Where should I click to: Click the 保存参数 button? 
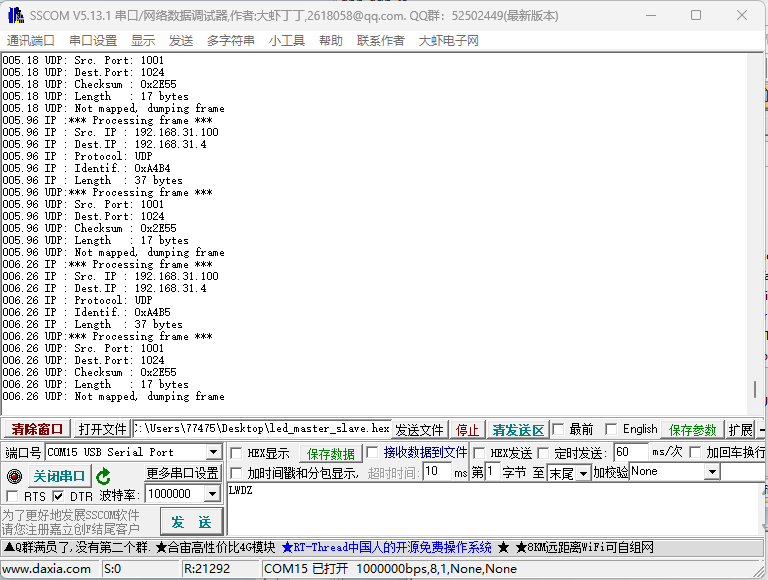pos(693,430)
